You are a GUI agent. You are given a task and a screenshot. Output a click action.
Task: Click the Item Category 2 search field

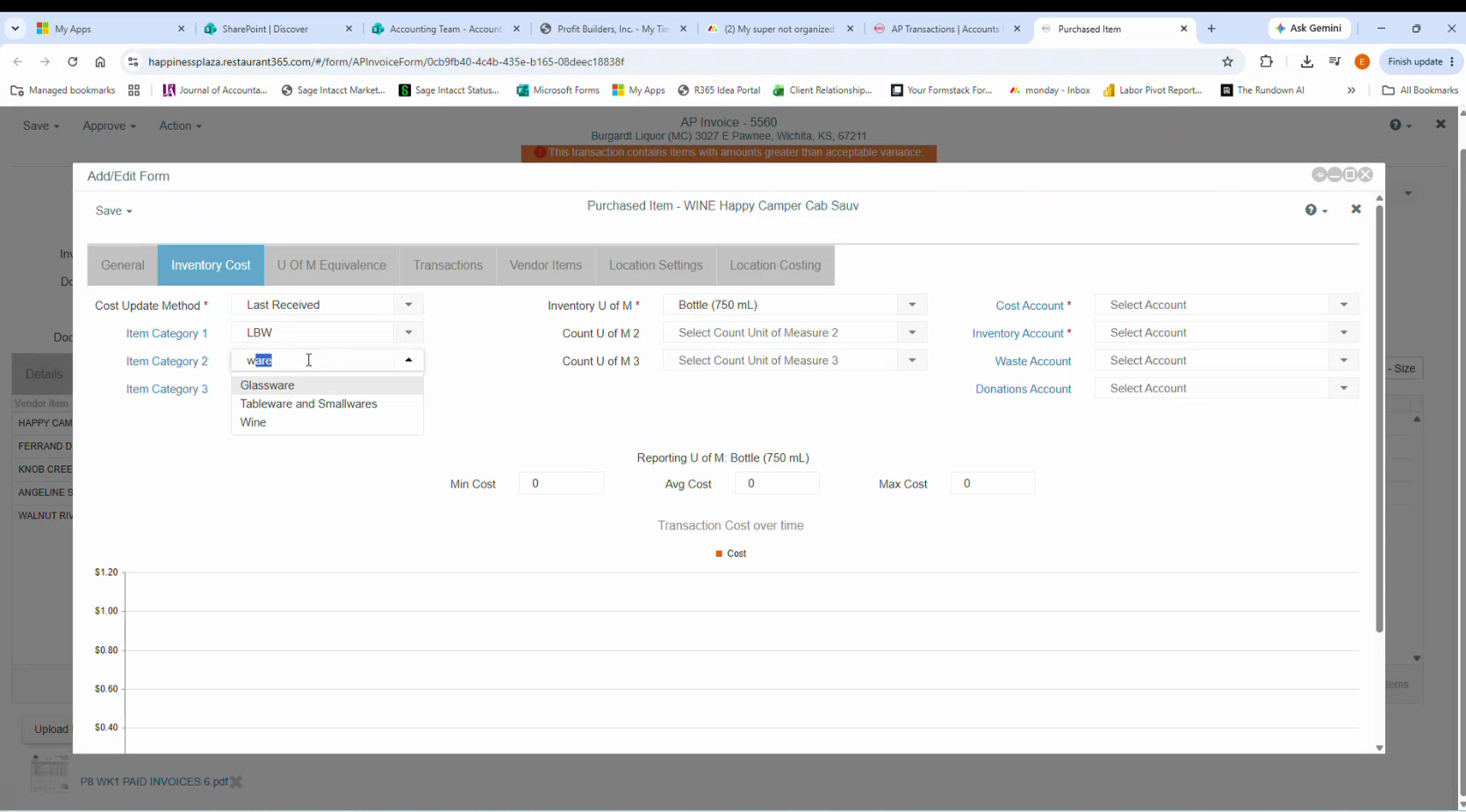click(x=313, y=360)
